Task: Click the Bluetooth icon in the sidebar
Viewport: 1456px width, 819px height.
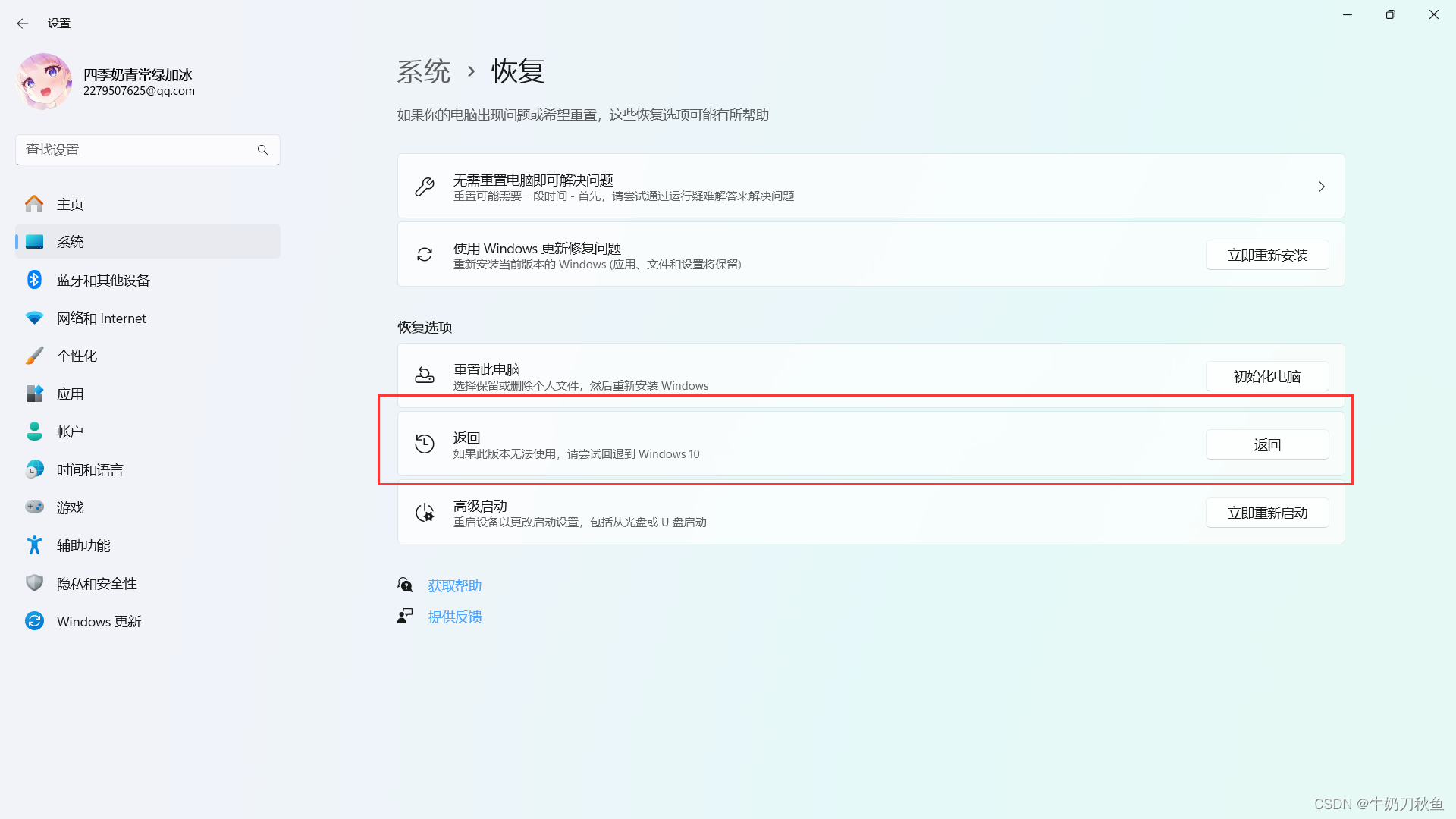Action: (34, 280)
